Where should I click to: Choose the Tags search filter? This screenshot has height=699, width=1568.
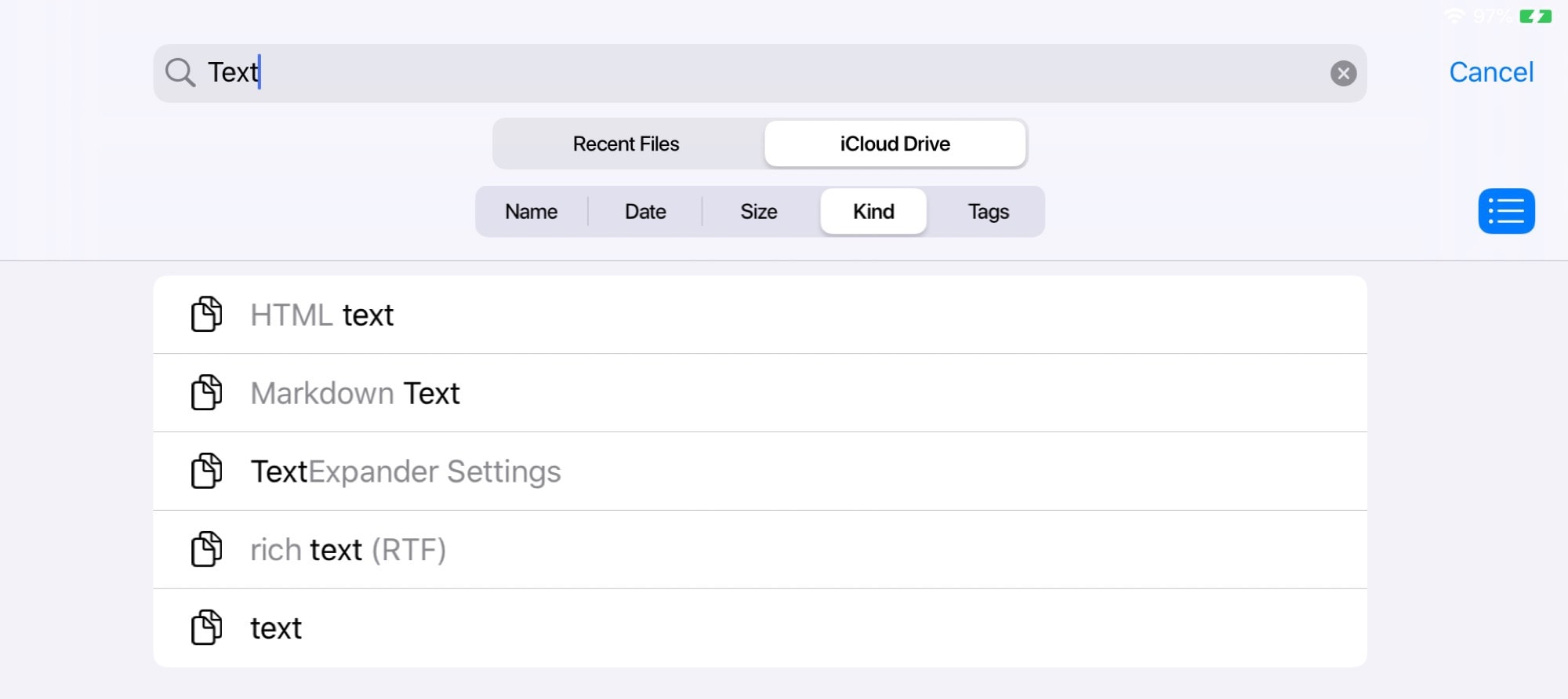pos(988,212)
